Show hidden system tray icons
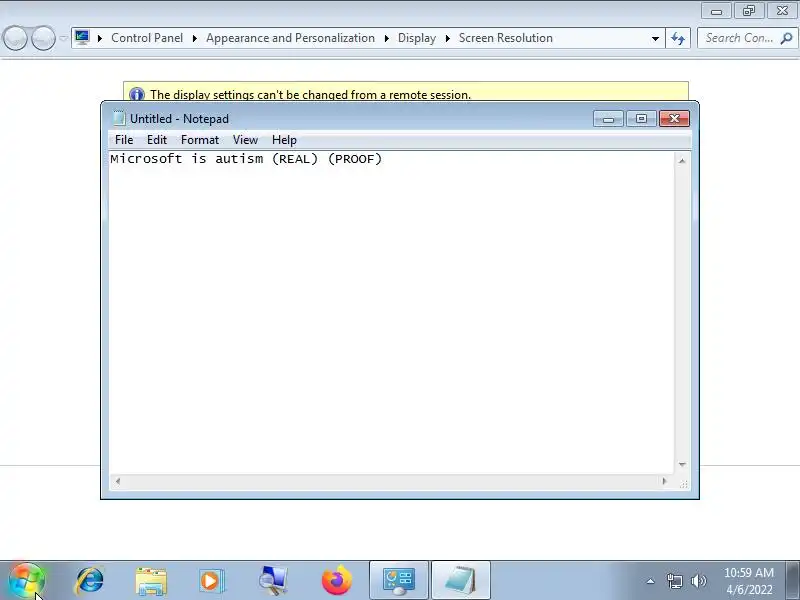The image size is (800, 600). pyautogui.click(x=651, y=581)
